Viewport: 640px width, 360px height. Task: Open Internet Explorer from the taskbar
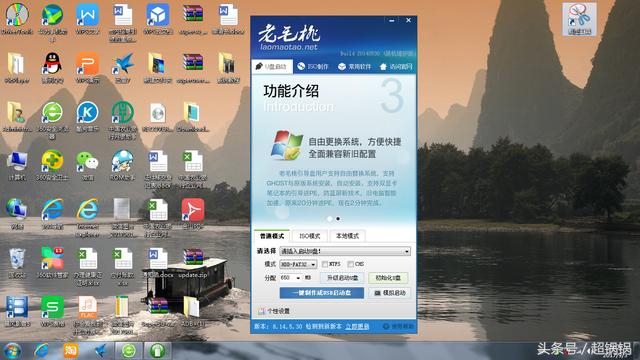click(41, 351)
